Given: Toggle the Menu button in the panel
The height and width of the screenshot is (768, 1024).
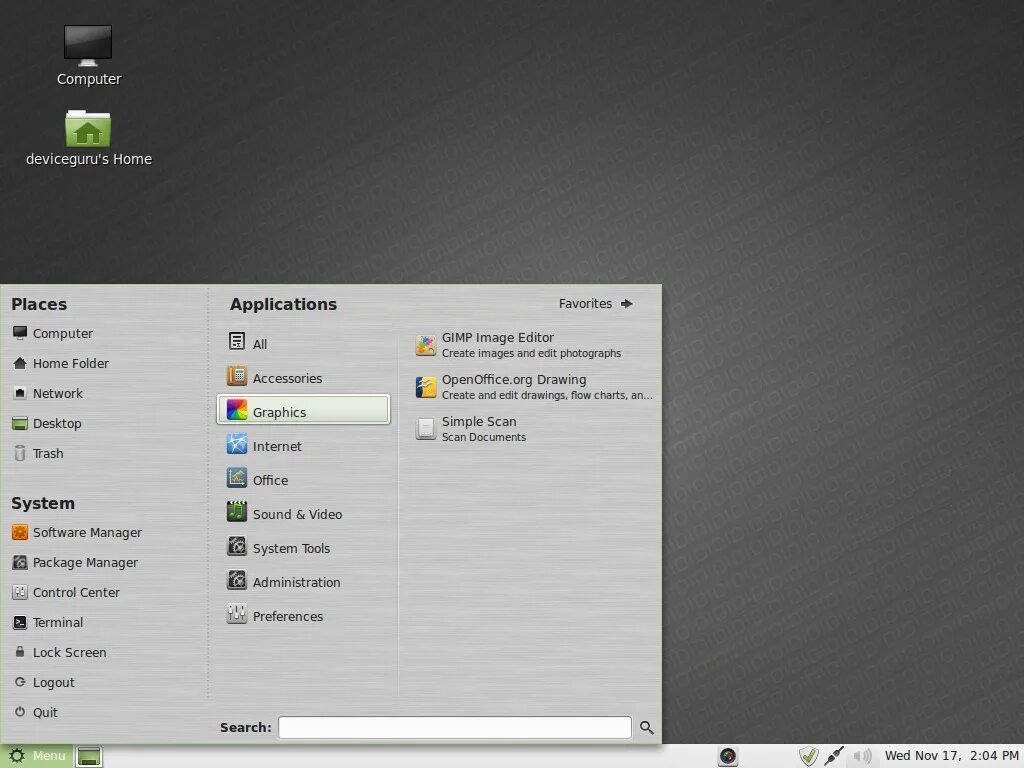Looking at the screenshot, I should tap(37, 756).
